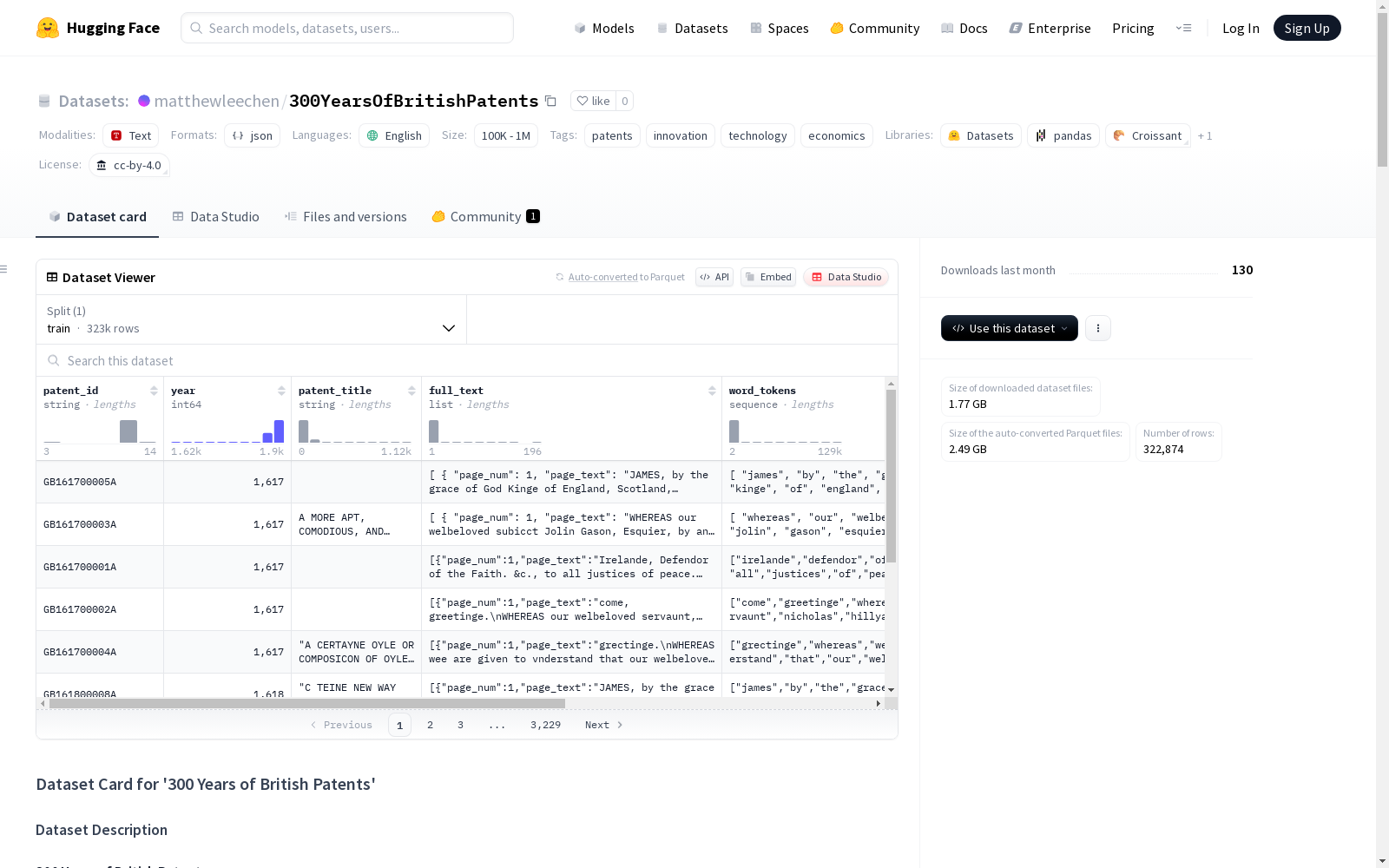Image resolution: width=1389 pixels, height=868 pixels.
Task: Click the table's horizontal scrollbar
Action: (x=307, y=703)
